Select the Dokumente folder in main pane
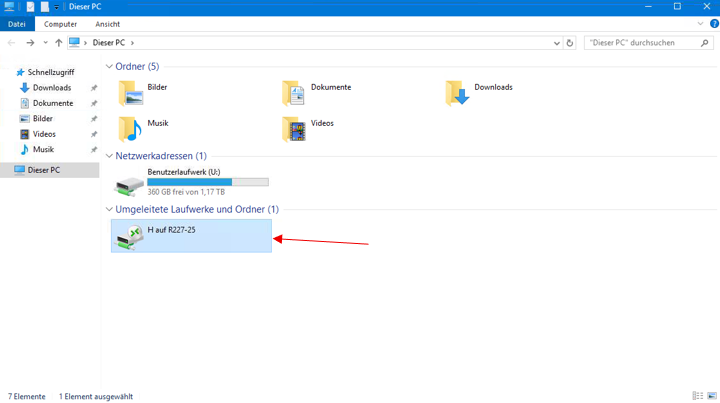This screenshot has width=720, height=403. [316, 93]
